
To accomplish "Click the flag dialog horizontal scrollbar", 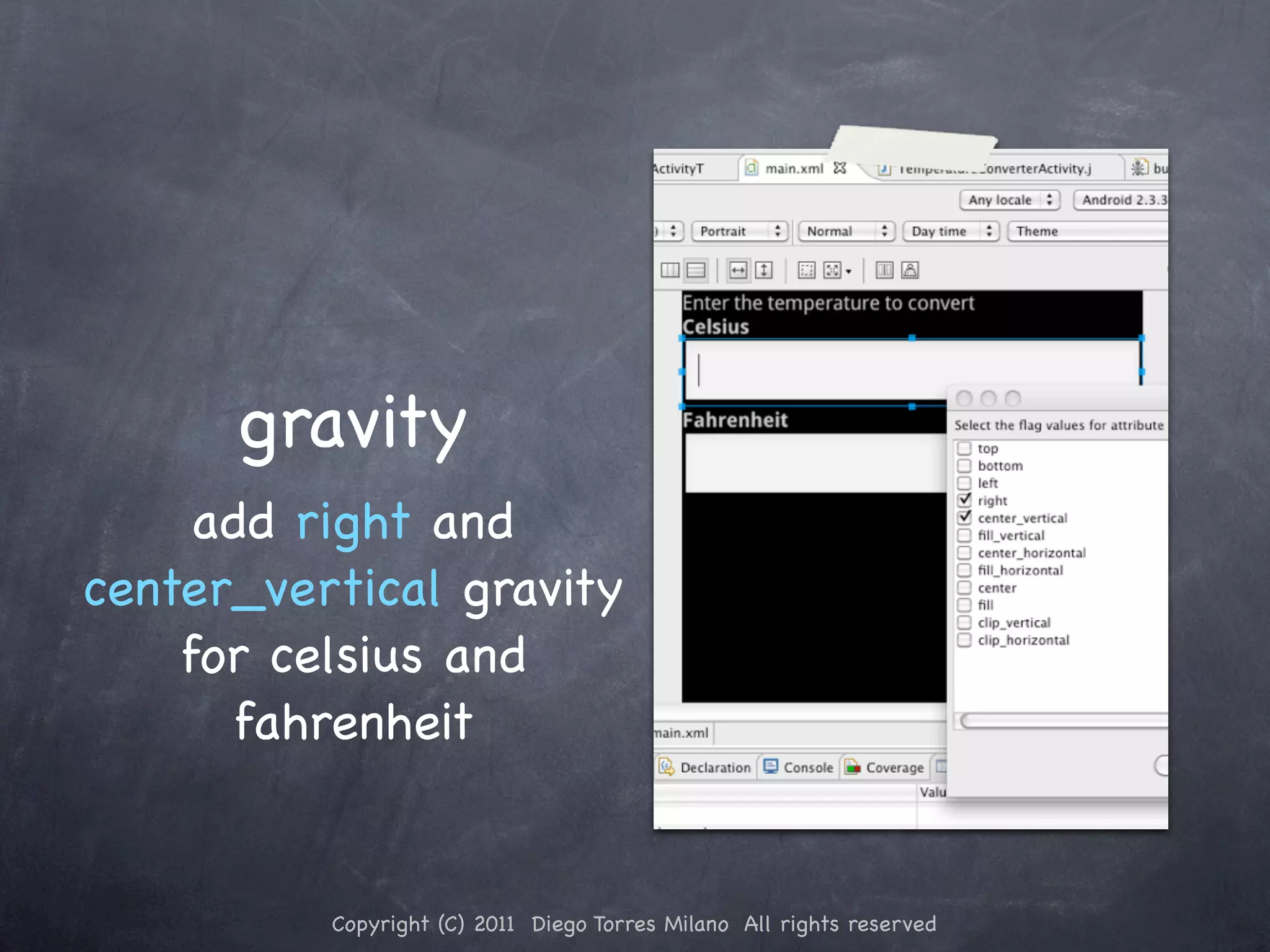I will point(1063,720).
